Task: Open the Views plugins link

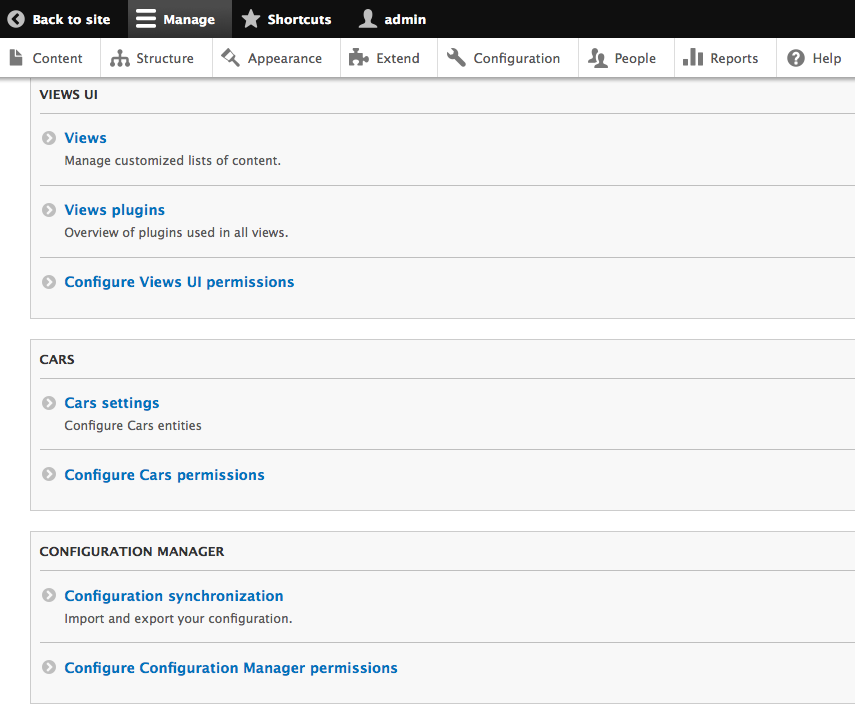Action: click(114, 210)
